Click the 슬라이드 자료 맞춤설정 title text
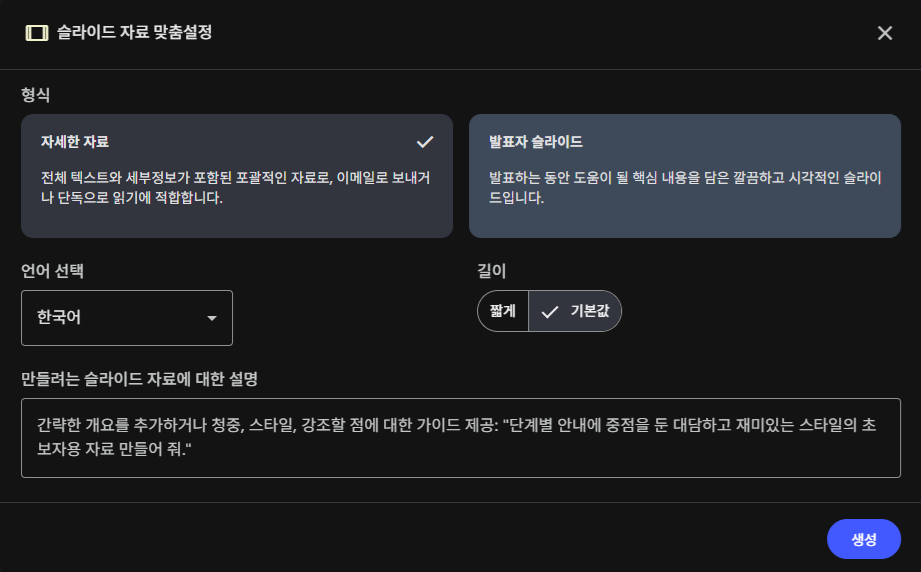Image resolution: width=921 pixels, height=572 pixels. 134,33
